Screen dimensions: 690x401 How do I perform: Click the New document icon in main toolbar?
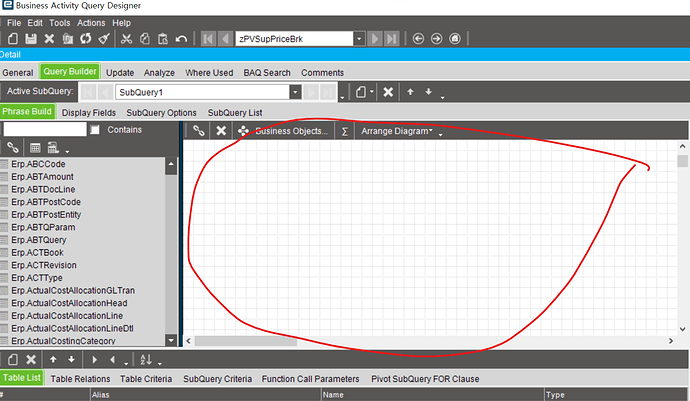point(13,39)
